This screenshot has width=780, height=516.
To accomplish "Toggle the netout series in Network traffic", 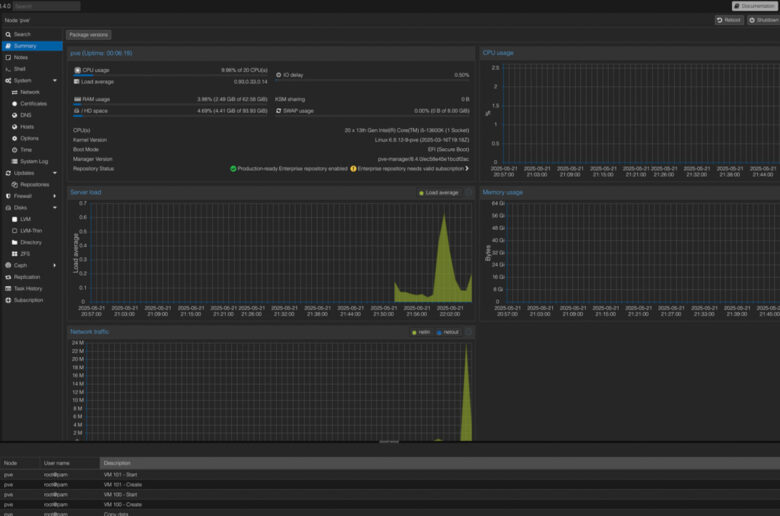I will coord(449,332).
